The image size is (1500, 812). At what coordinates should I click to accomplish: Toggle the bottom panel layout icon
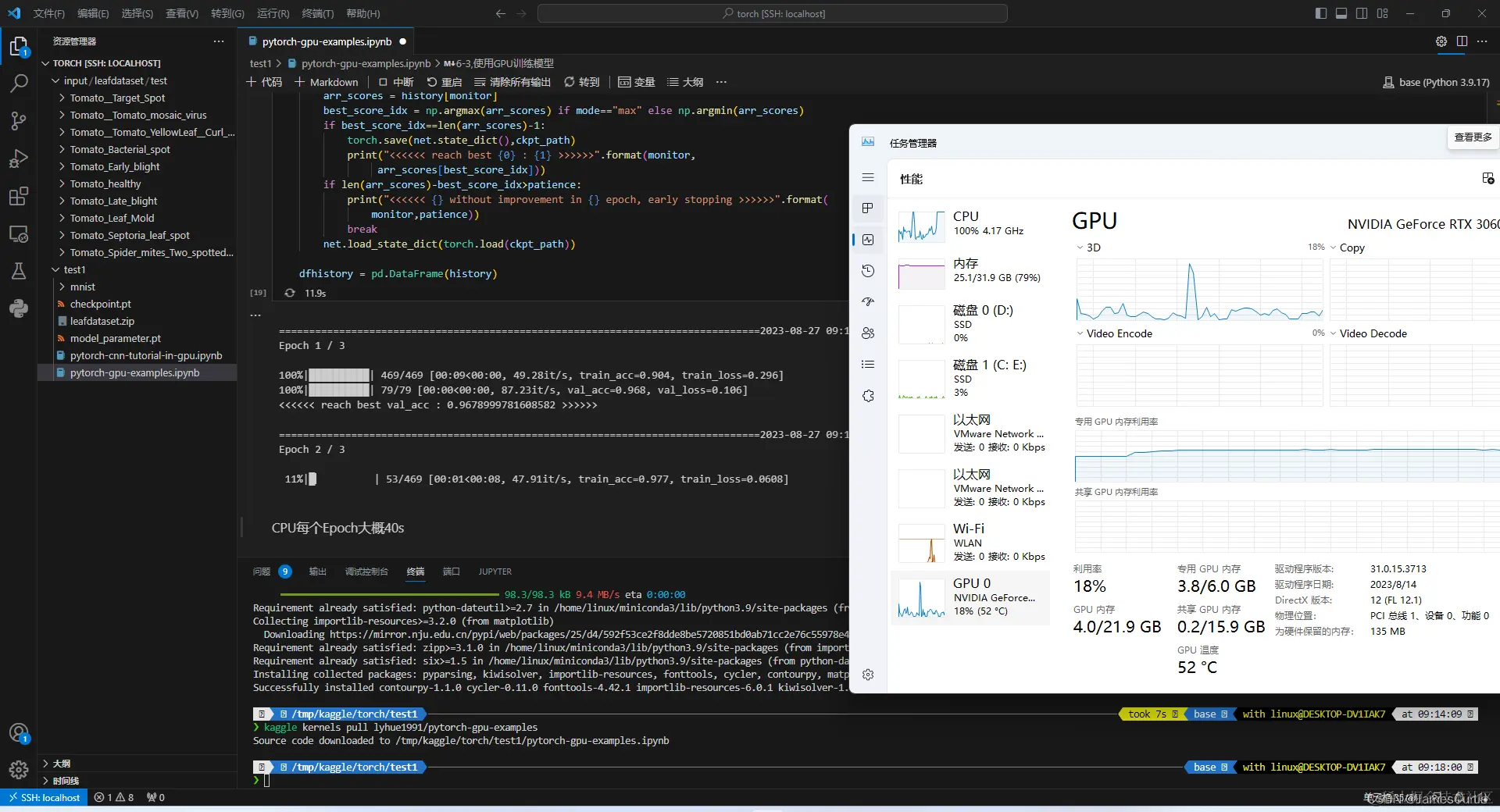(x=1341, y=13)
